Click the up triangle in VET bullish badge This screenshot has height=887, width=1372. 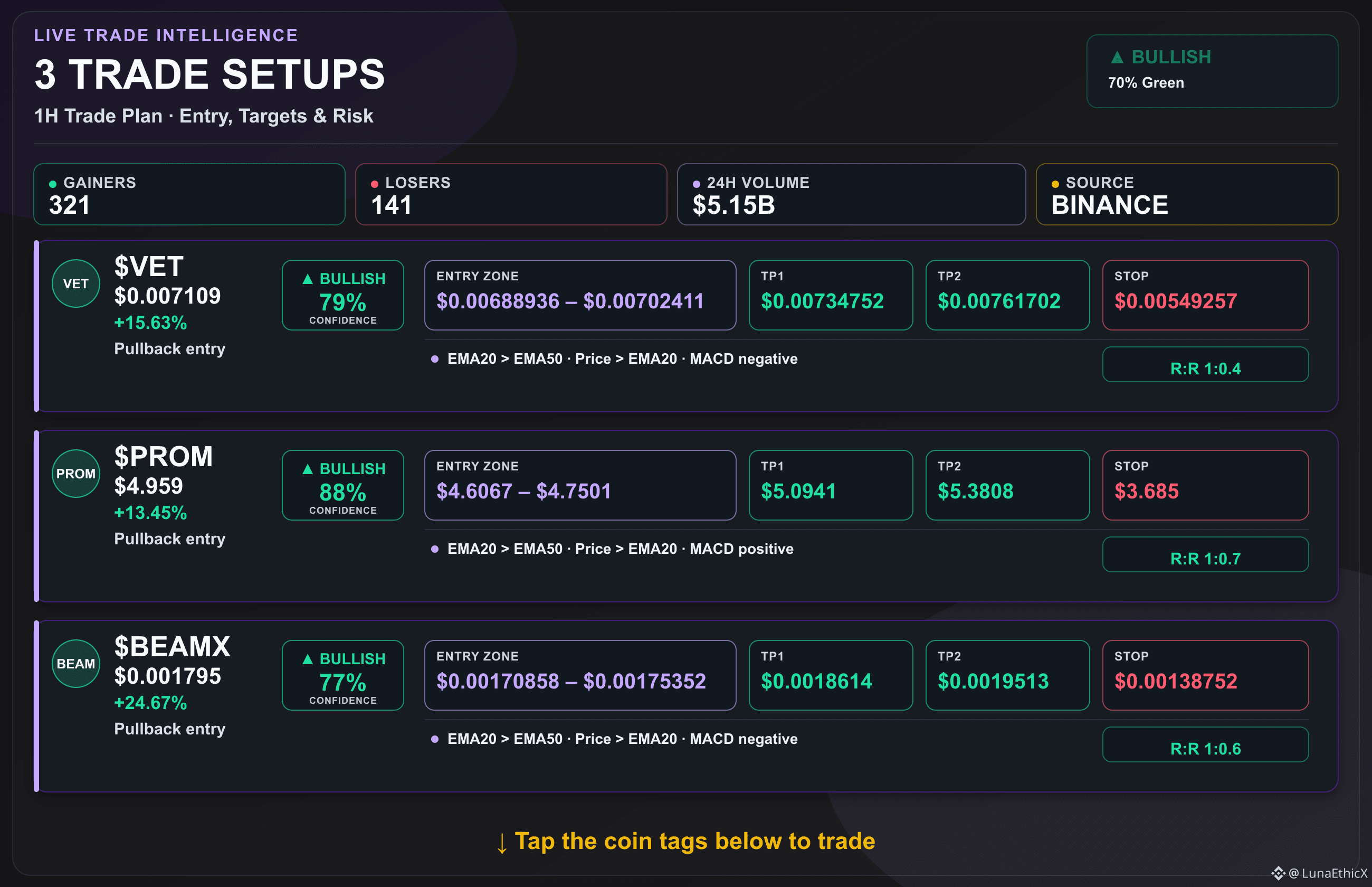(308, 279)
